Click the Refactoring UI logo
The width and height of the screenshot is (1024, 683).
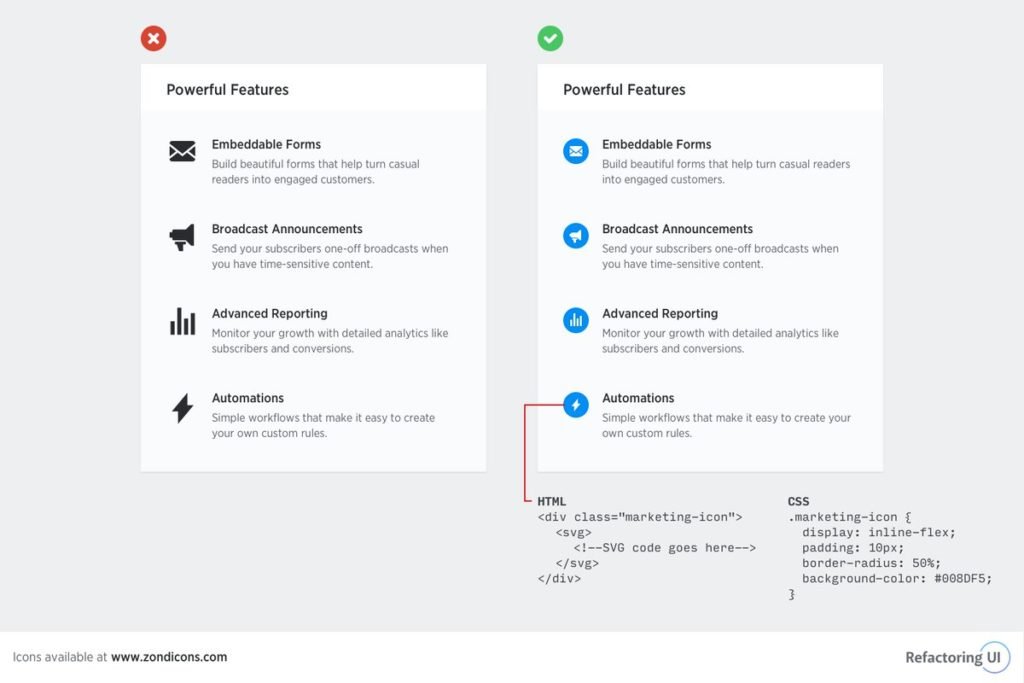(x=957, y=658)
